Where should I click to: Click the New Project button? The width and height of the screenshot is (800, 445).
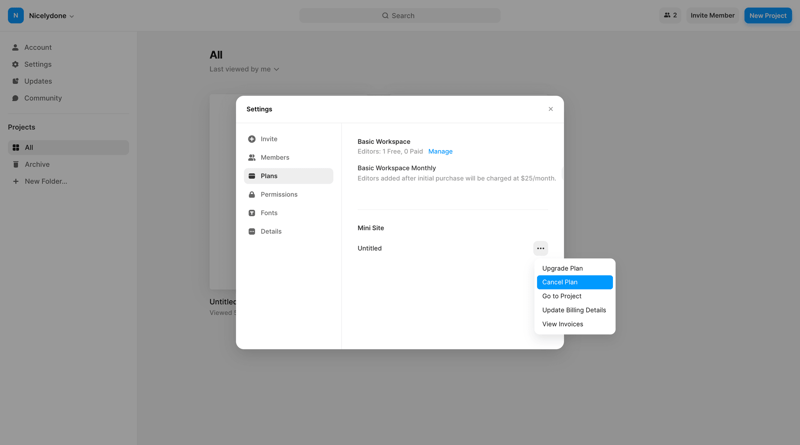768,15
